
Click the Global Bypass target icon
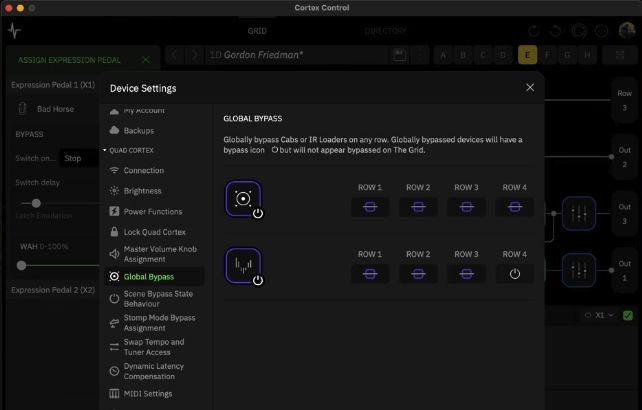114,276
